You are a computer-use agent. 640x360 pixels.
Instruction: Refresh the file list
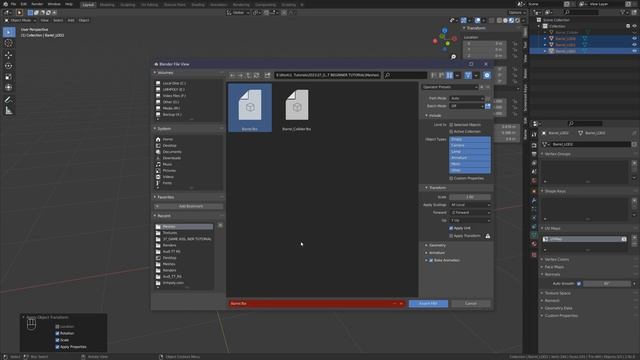coord(256,76)
